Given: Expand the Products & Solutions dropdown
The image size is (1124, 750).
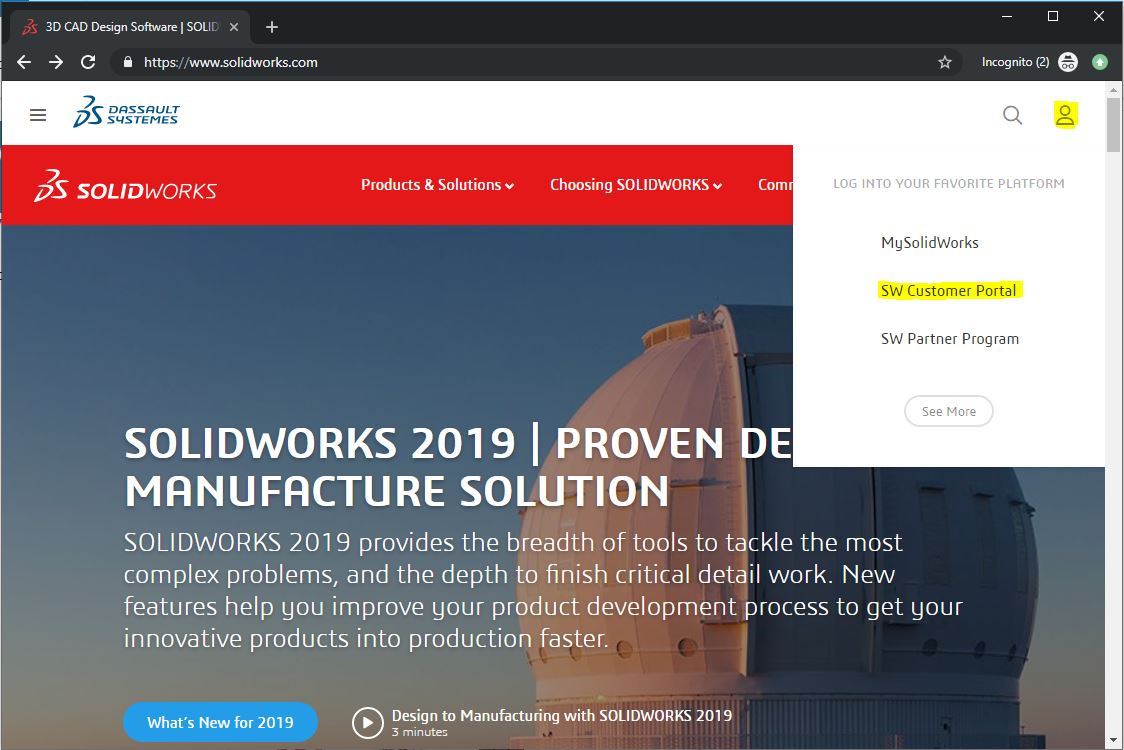Looking at the screenshot, I should point(437,185).
